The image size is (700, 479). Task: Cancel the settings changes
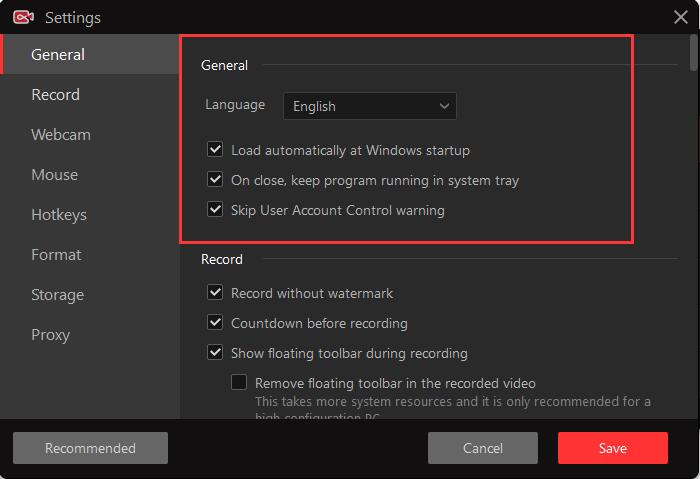tap(483, 448)
